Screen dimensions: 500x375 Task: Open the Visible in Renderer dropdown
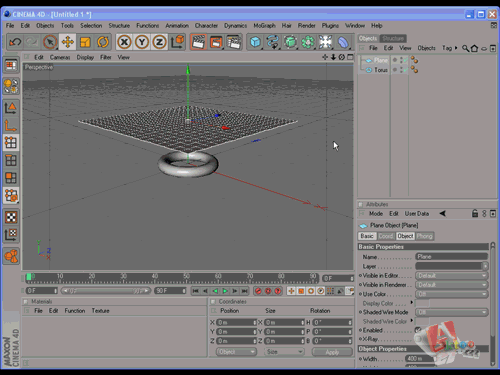pos(452,285)
